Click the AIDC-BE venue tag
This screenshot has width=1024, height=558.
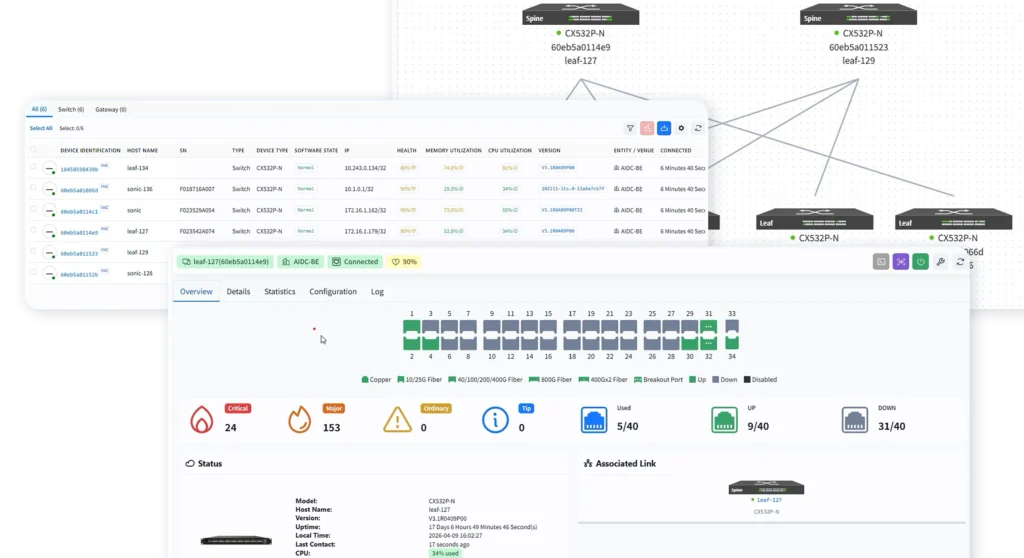coord(300,262)
